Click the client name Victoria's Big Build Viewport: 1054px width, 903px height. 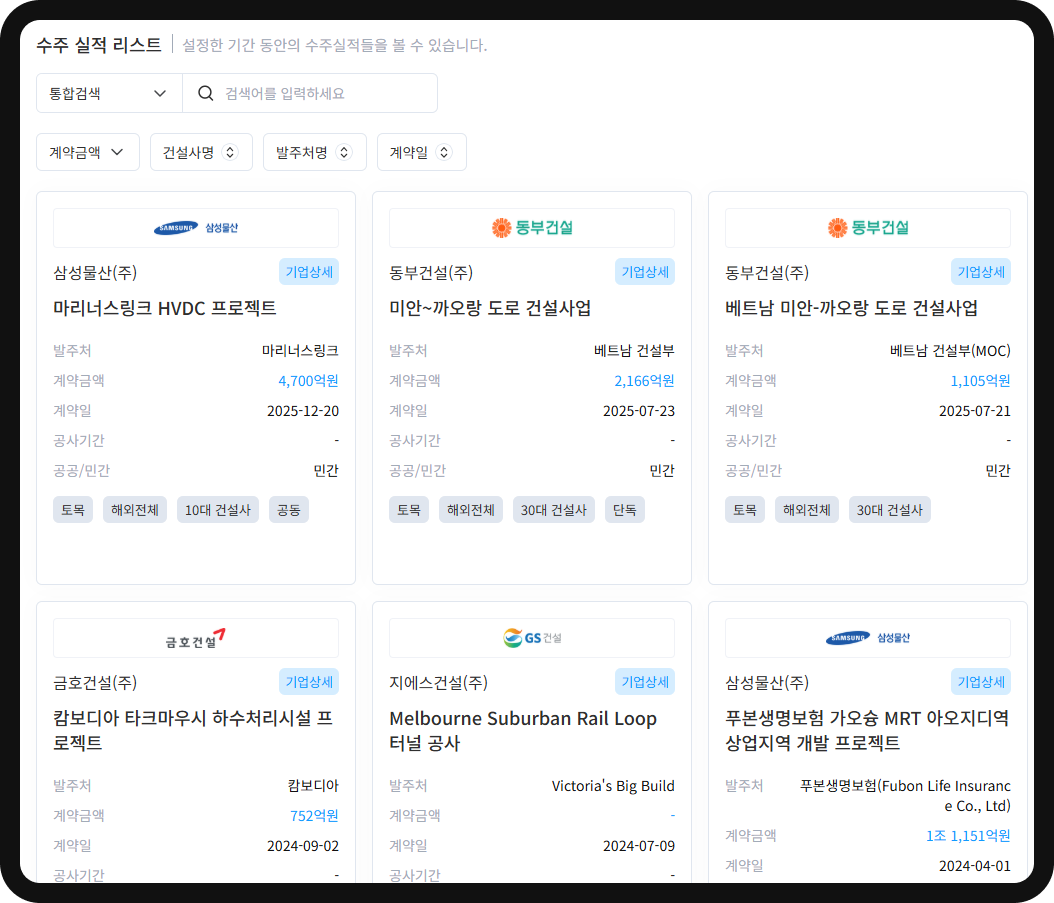613,786
